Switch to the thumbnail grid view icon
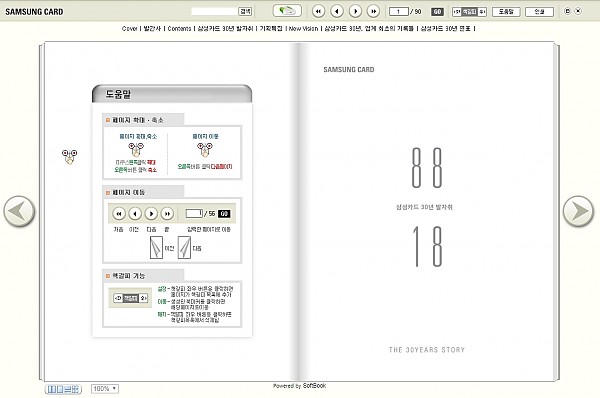This screenshot has width=600, height=398. click(75, 389)
